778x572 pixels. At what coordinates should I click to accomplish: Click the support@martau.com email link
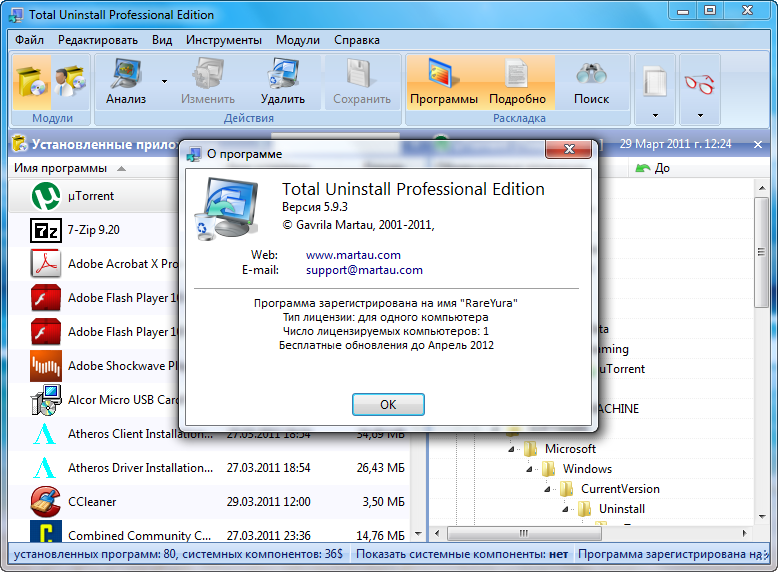[364, 270]
